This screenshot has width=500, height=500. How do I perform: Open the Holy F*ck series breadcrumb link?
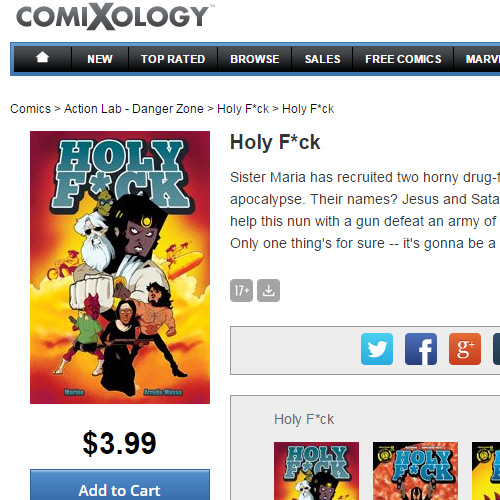click(x=243, y=109)
